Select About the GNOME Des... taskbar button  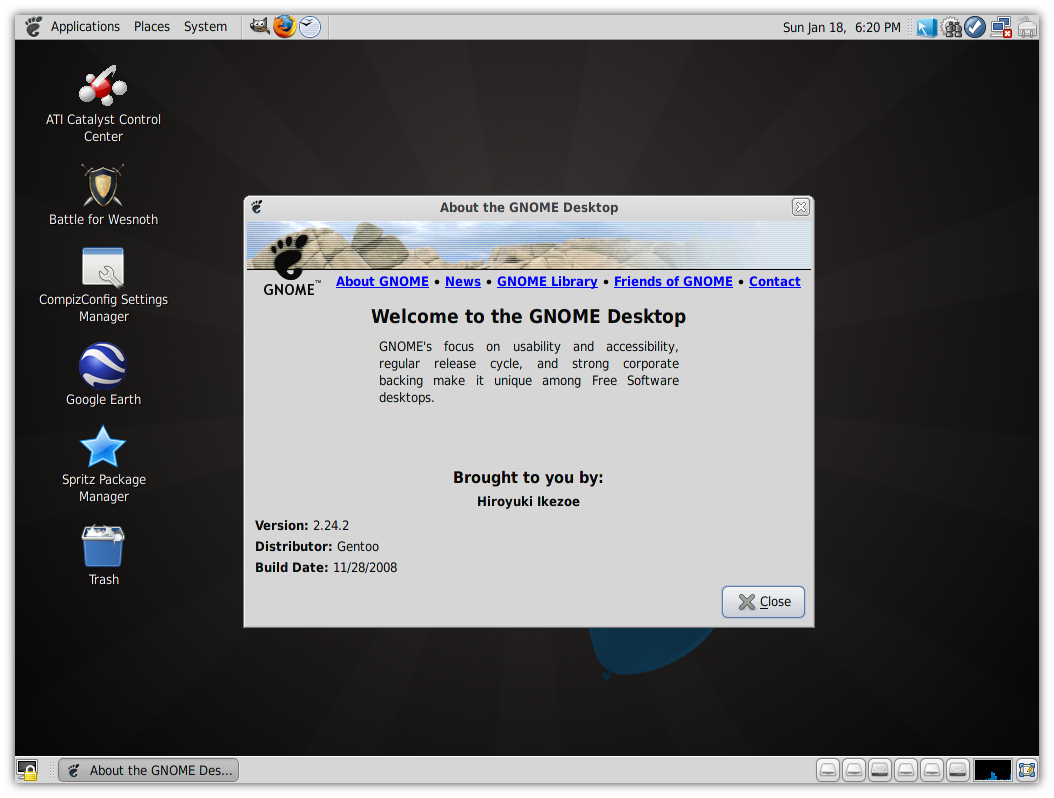149,770
